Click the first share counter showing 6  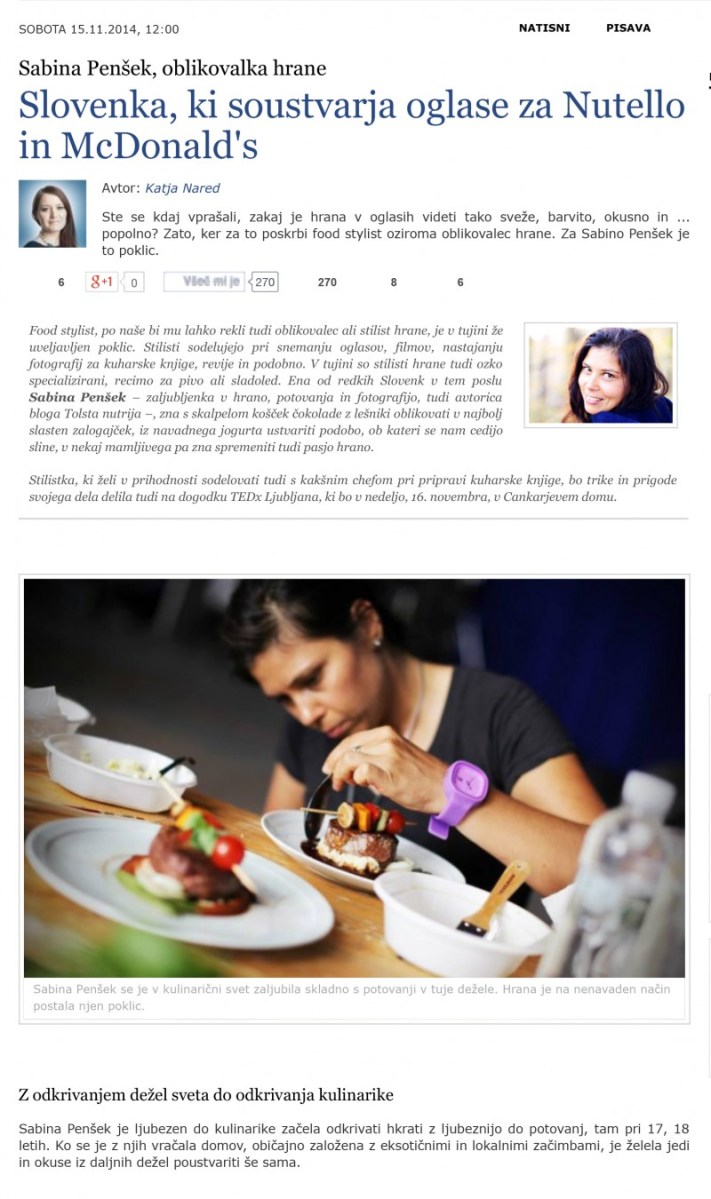pos(61,282)
